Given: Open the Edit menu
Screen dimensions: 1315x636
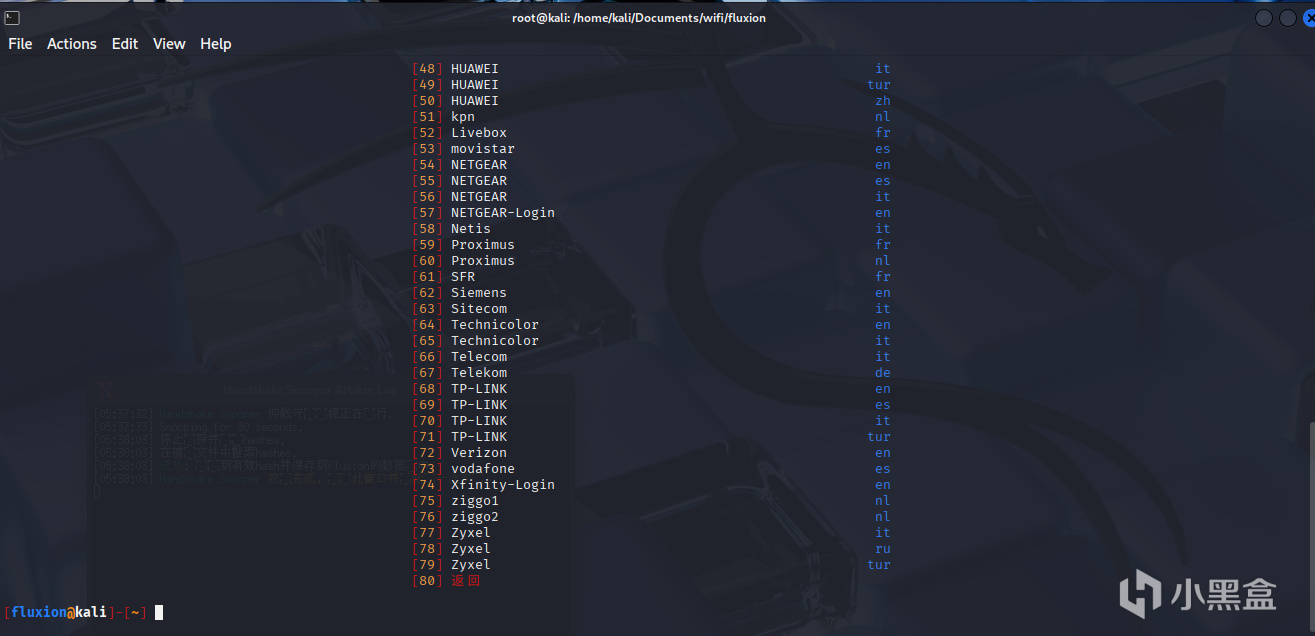Looking at the screenshot, I should [125, 44].
